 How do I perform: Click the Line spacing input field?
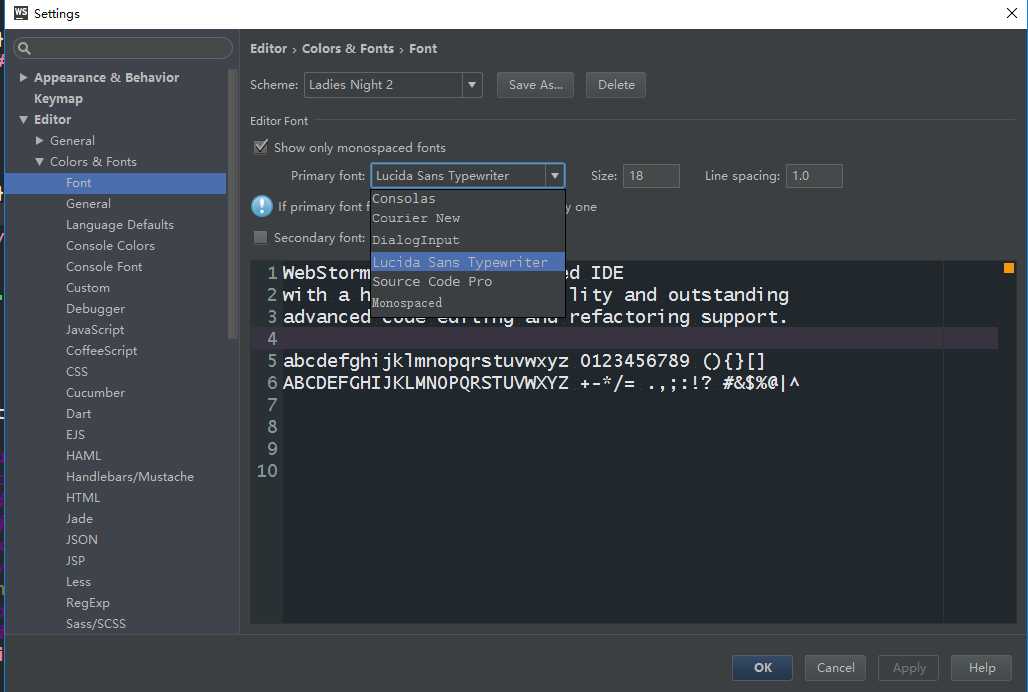814,176
